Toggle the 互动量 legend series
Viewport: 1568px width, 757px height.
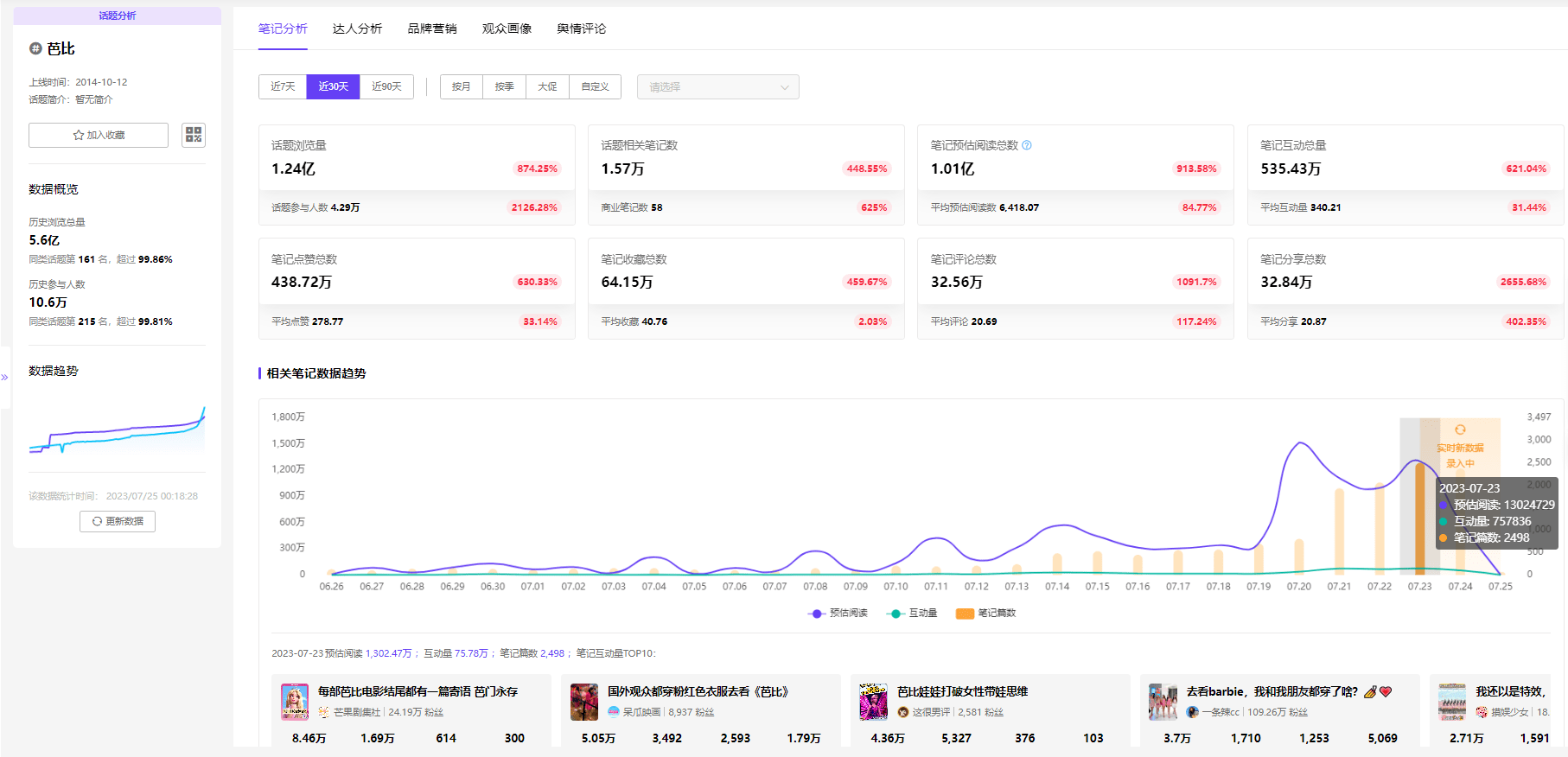[912, 614]
